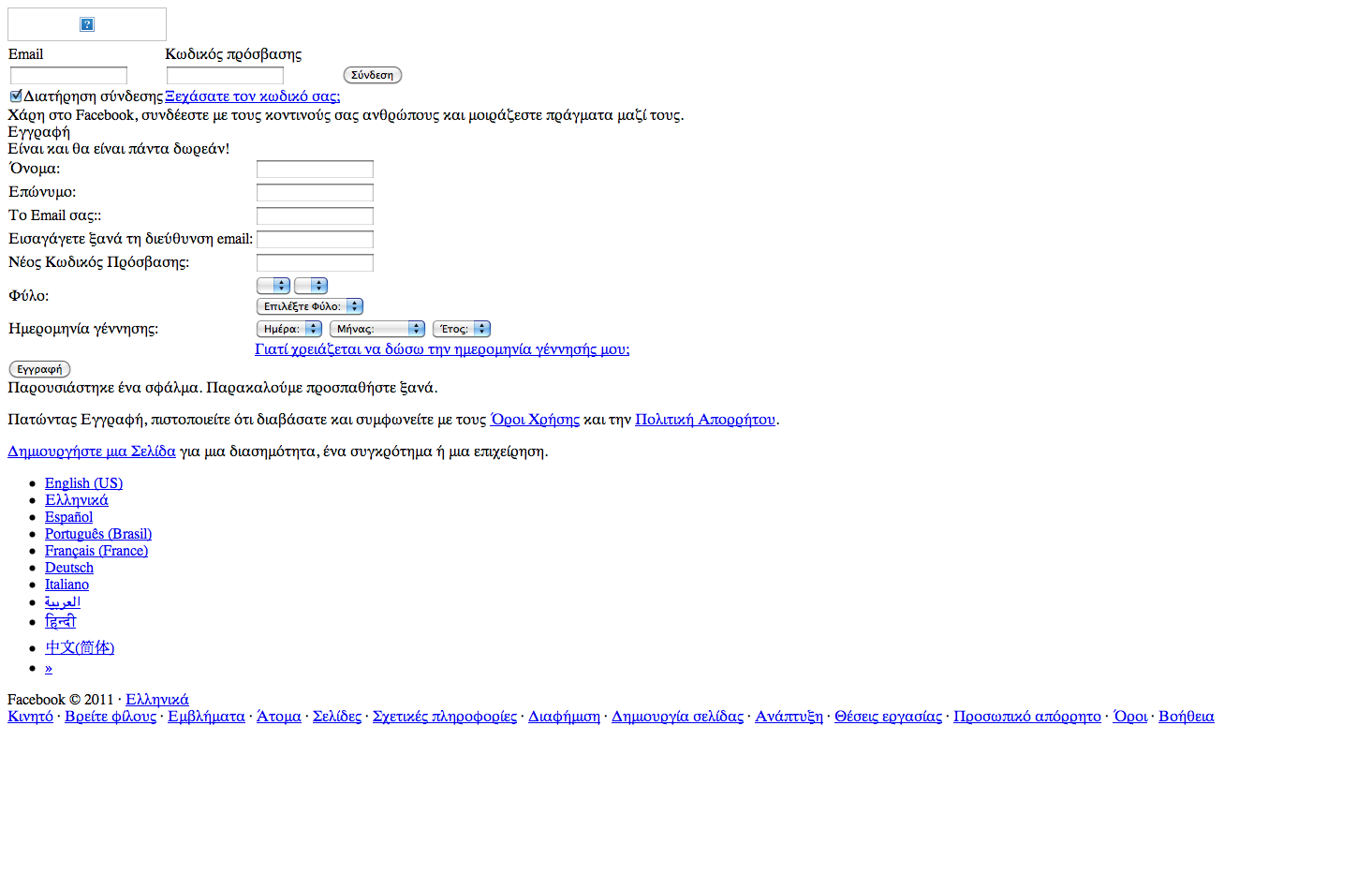1372x874 pixels.
Task: Open the second unlabeled dropdown beside Φύλο
Action: (x=311, y=286)
